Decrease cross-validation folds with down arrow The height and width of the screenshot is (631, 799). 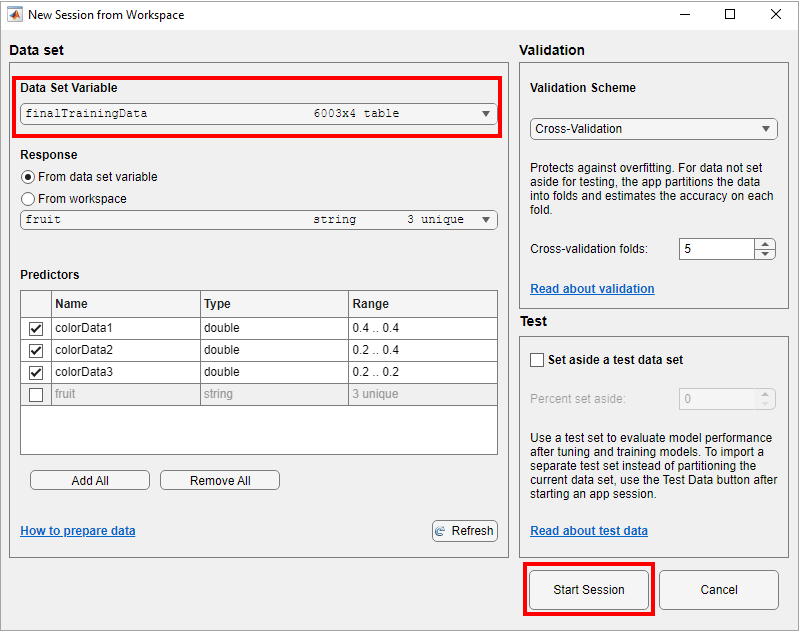tap(765, 254)
